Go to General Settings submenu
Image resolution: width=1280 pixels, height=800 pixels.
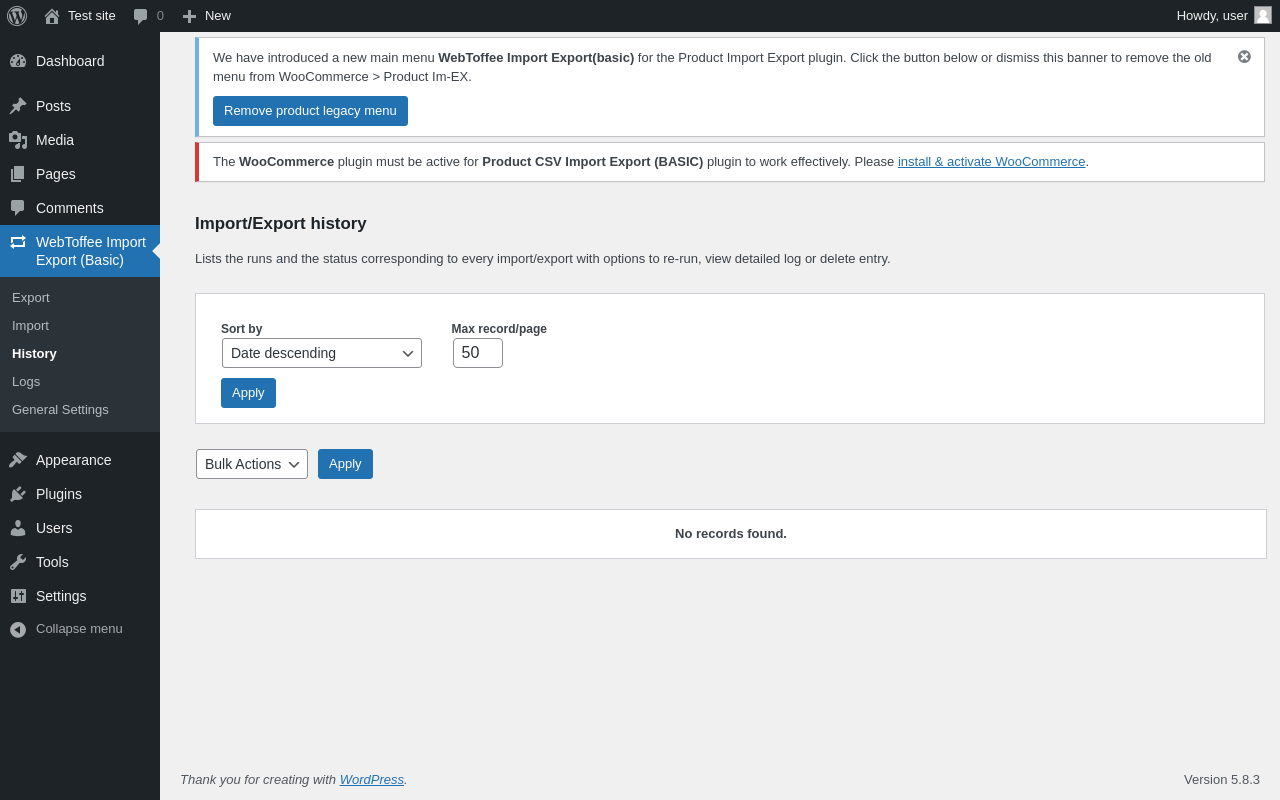point(60,410)
